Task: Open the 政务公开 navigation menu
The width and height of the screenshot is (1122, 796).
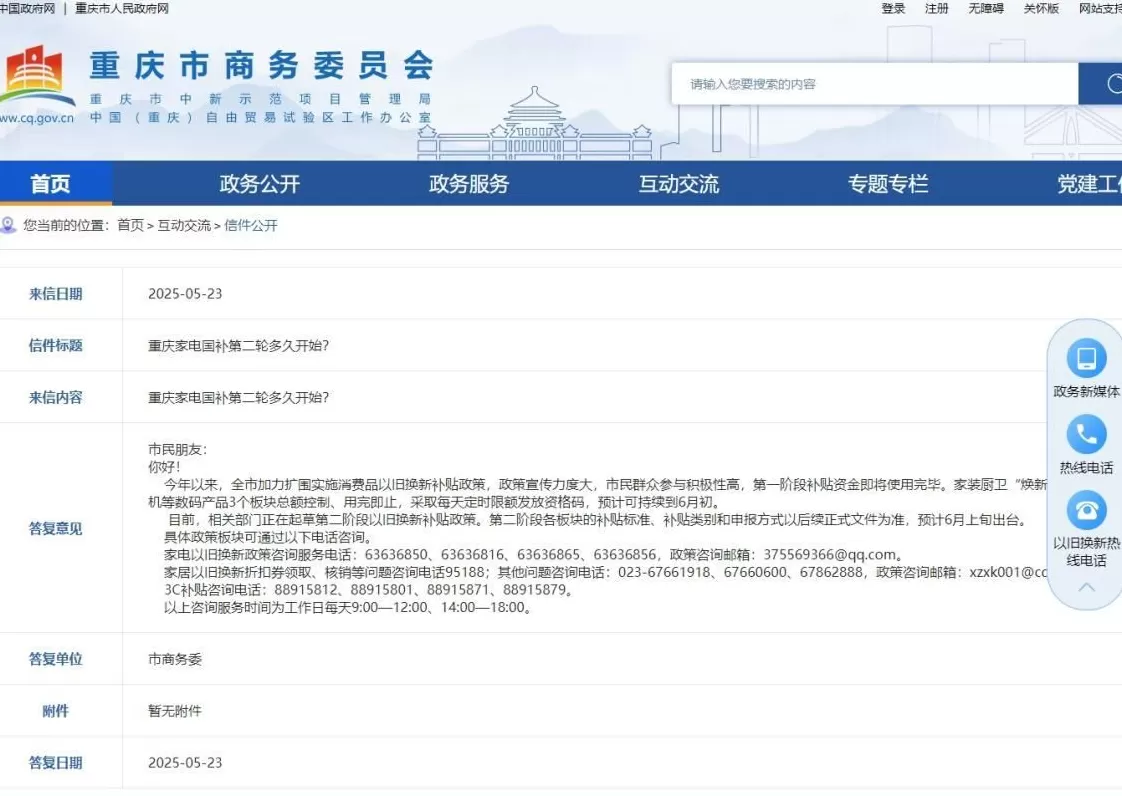Action: 260,184
